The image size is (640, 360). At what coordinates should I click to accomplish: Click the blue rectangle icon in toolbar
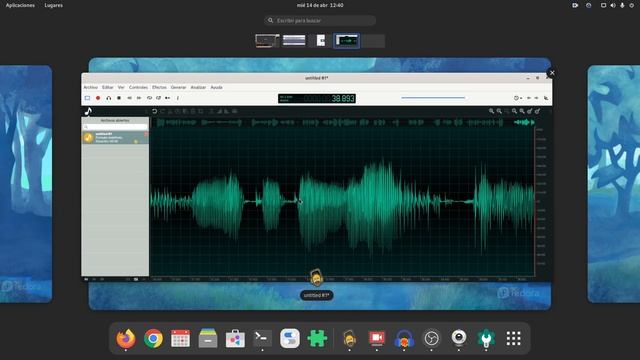87,98
